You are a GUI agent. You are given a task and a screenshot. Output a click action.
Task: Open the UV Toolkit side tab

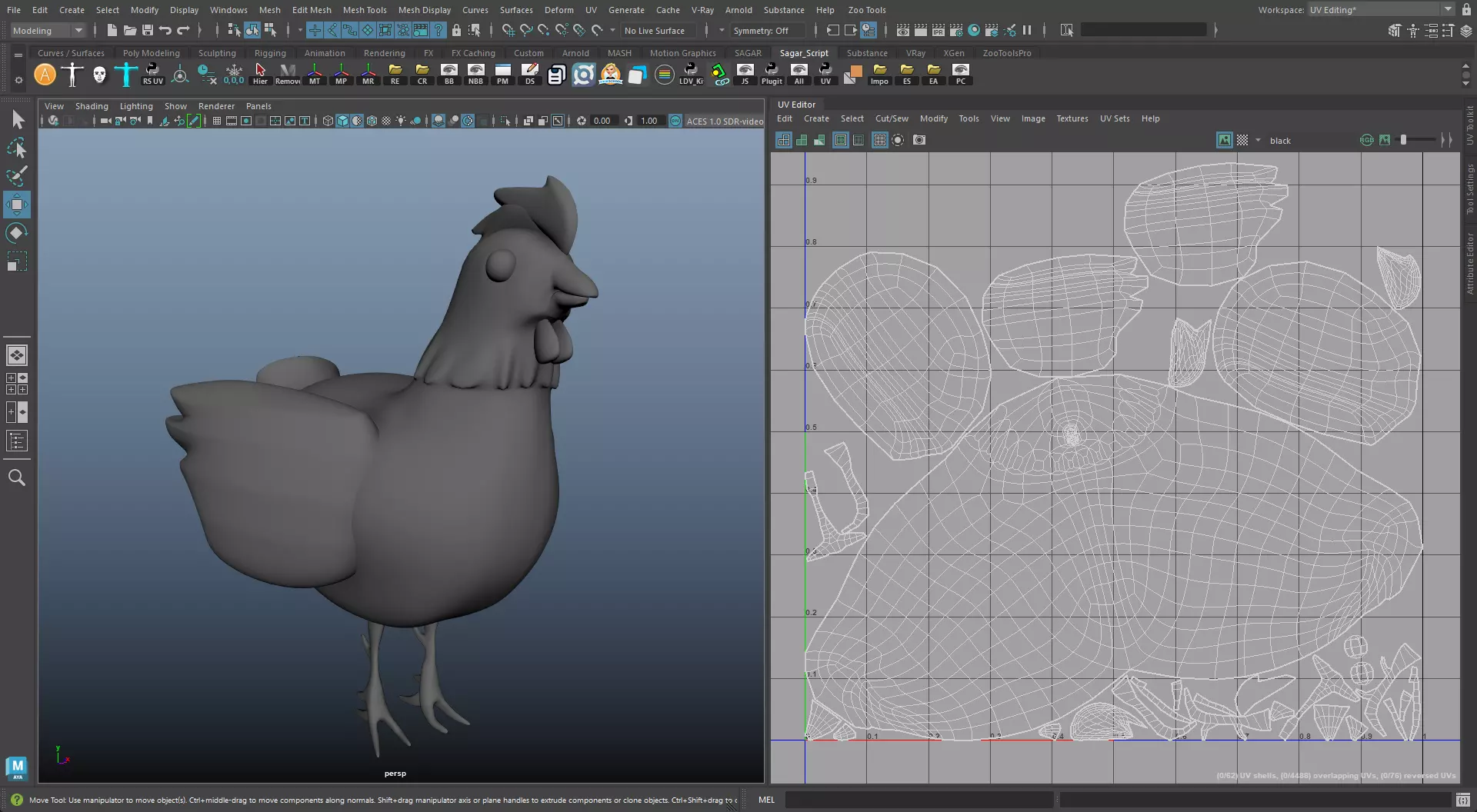[1469, 125]
